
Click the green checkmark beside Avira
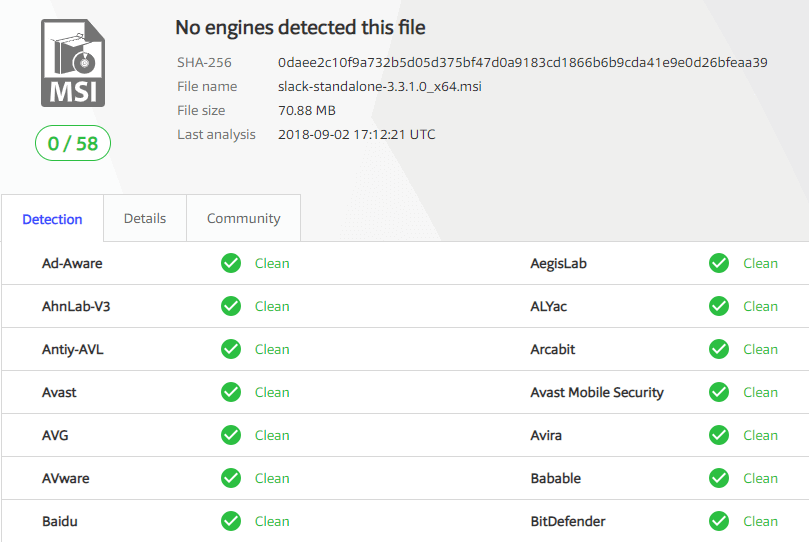pos(719,435)
